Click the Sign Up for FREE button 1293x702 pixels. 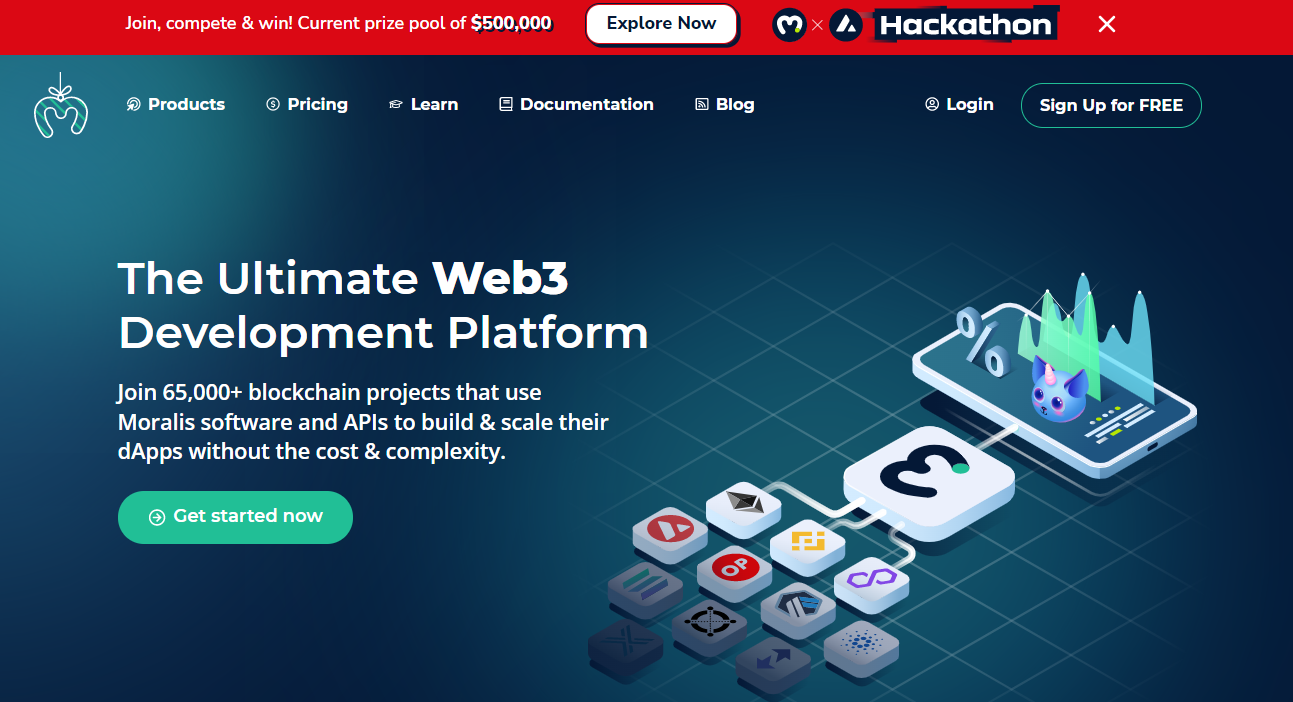[x=1111, y=105]
